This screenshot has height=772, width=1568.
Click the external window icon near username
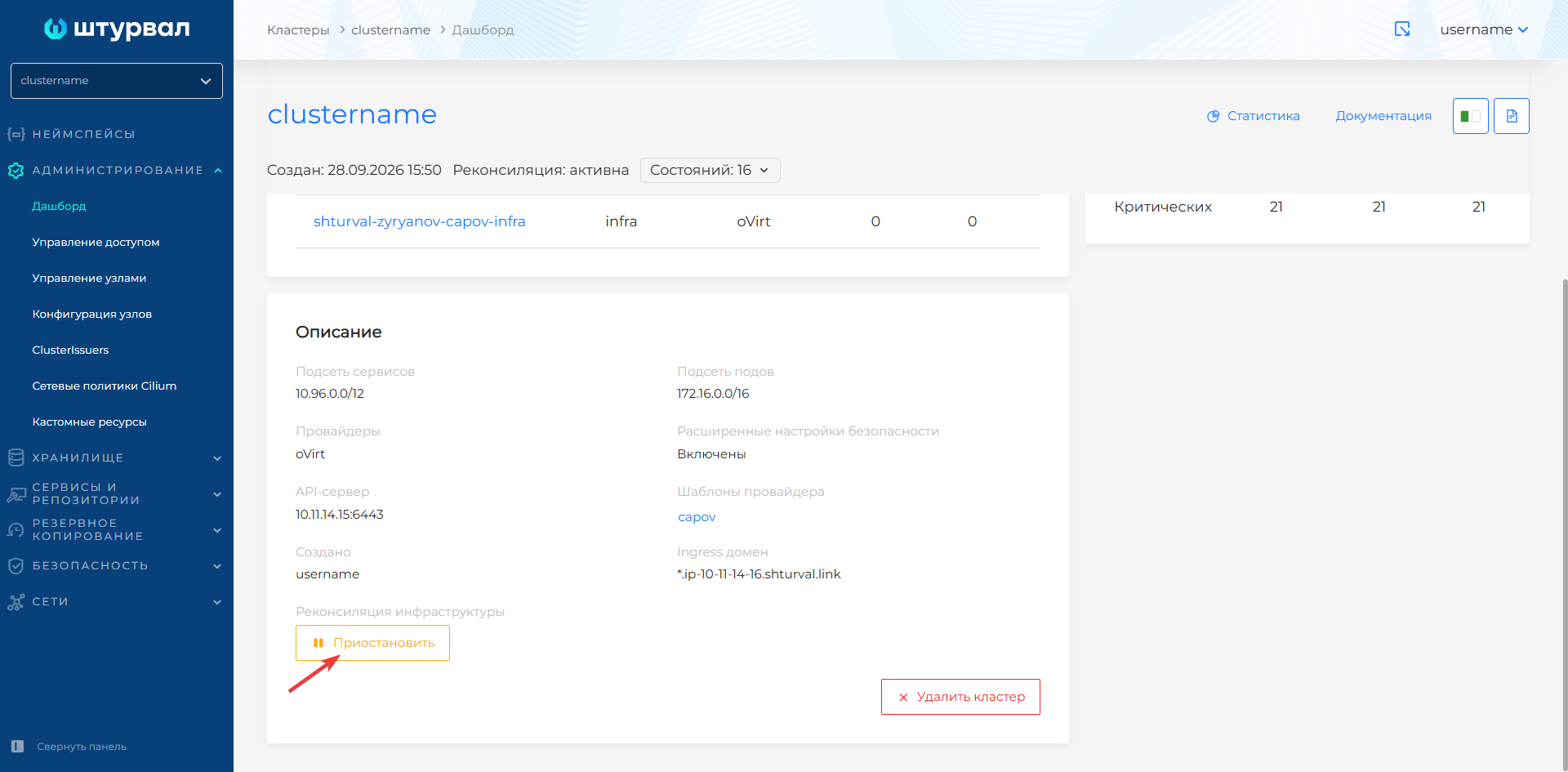[1402, 29]
